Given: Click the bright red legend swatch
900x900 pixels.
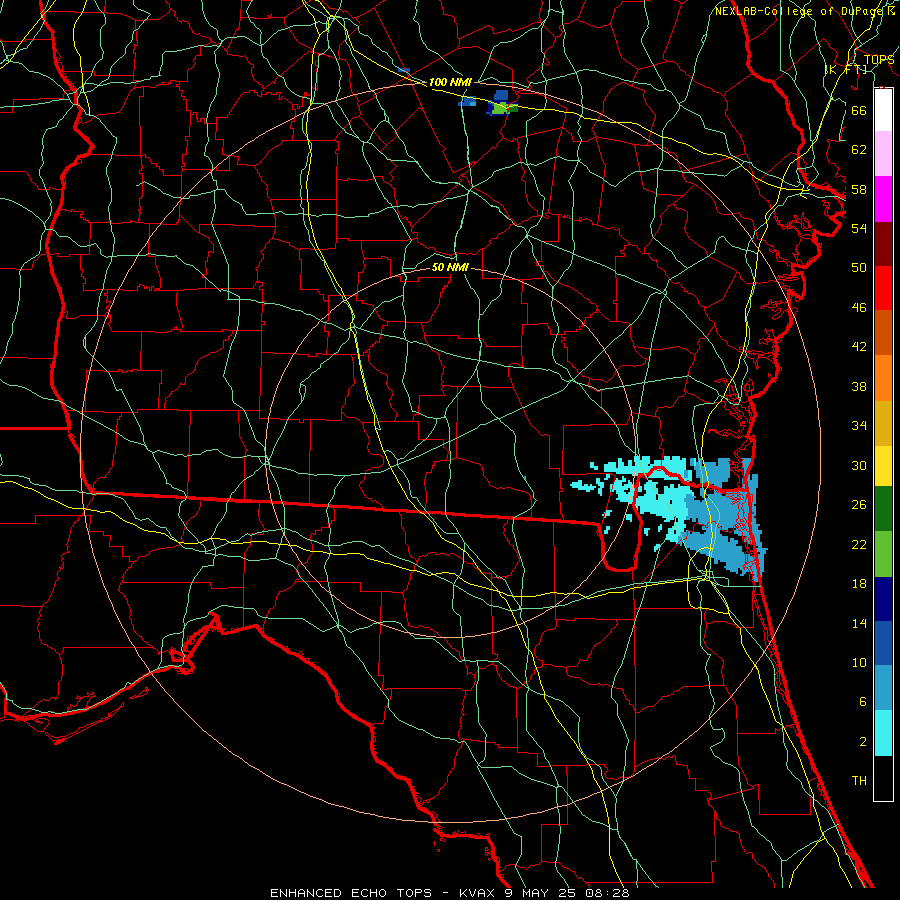Looking at the screenshot, I should click(883, 288).
